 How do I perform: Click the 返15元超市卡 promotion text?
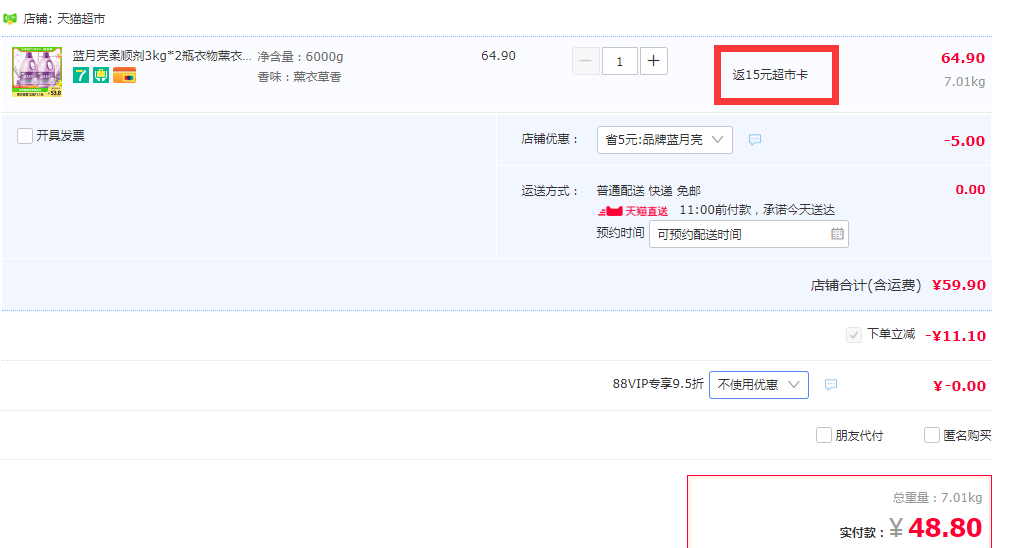click(x=770, y=75)
